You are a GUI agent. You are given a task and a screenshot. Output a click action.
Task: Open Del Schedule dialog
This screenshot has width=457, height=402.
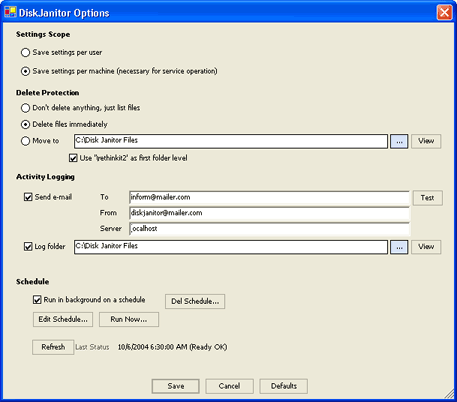pyautogui.click(x=195, y=301)
